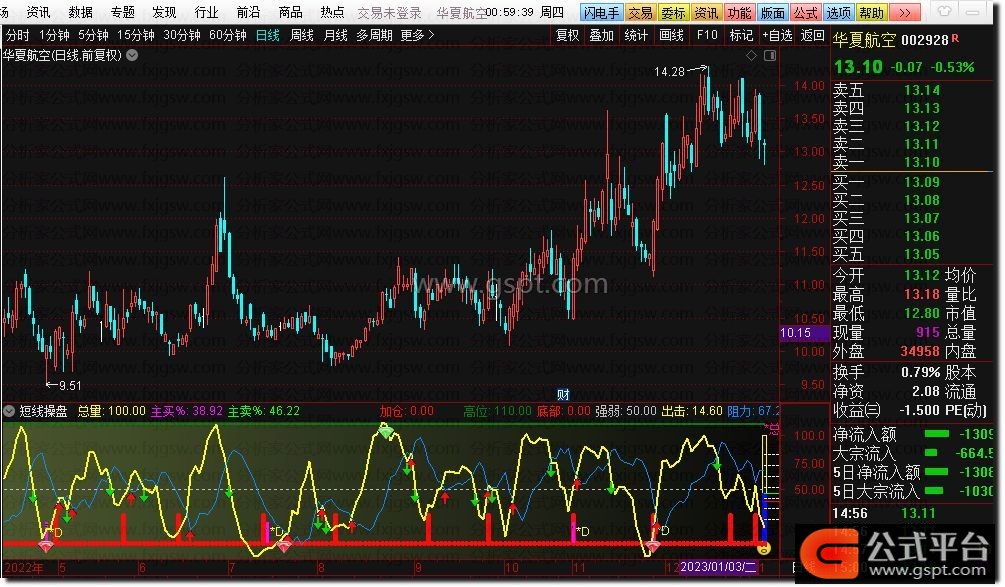1005x587 pixels.
Task: Open the 委标 button
Action: (673, 12)
